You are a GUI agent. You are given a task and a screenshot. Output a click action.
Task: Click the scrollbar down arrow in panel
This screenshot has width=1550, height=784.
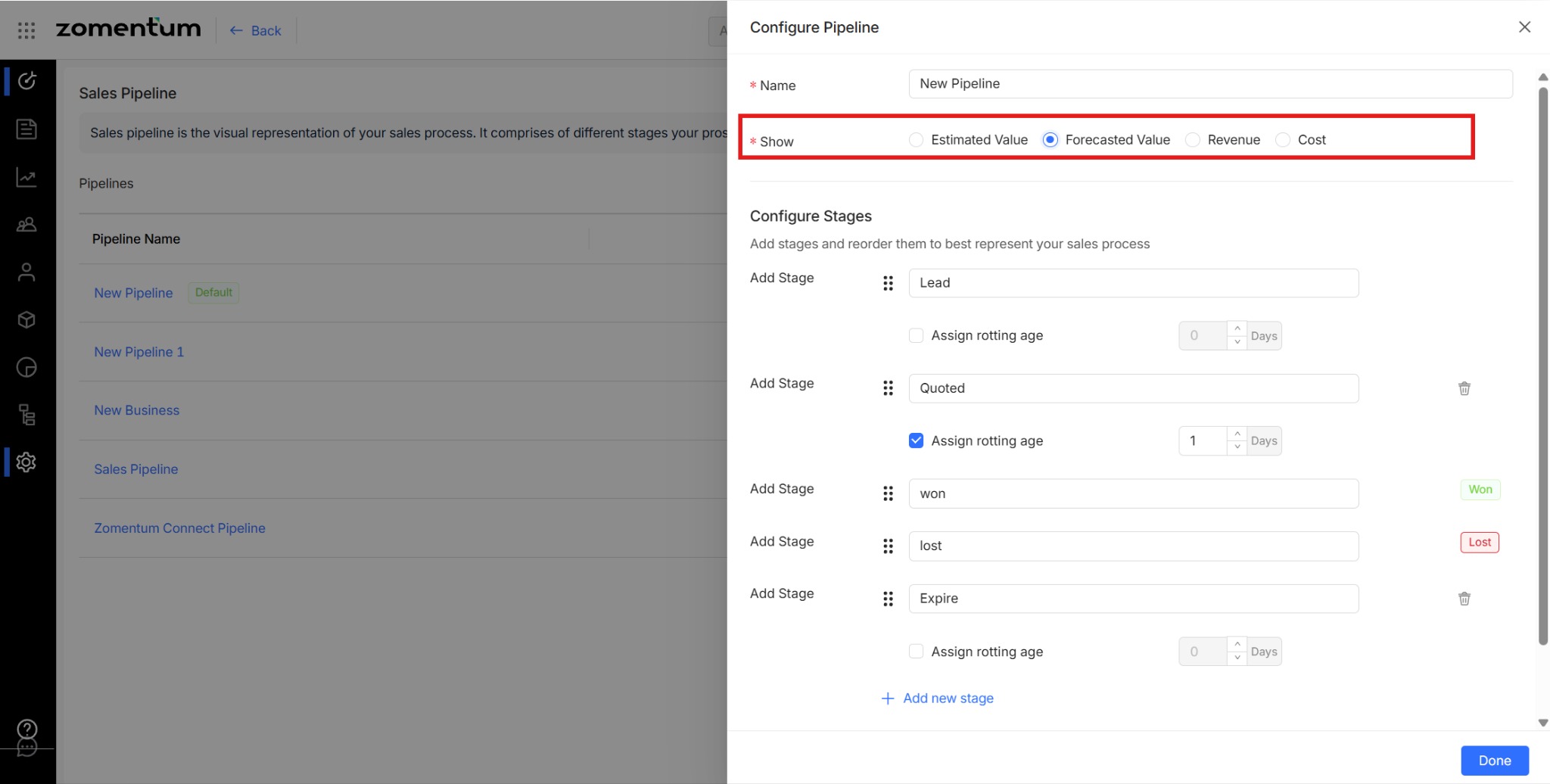click(x=1542, y=723)
